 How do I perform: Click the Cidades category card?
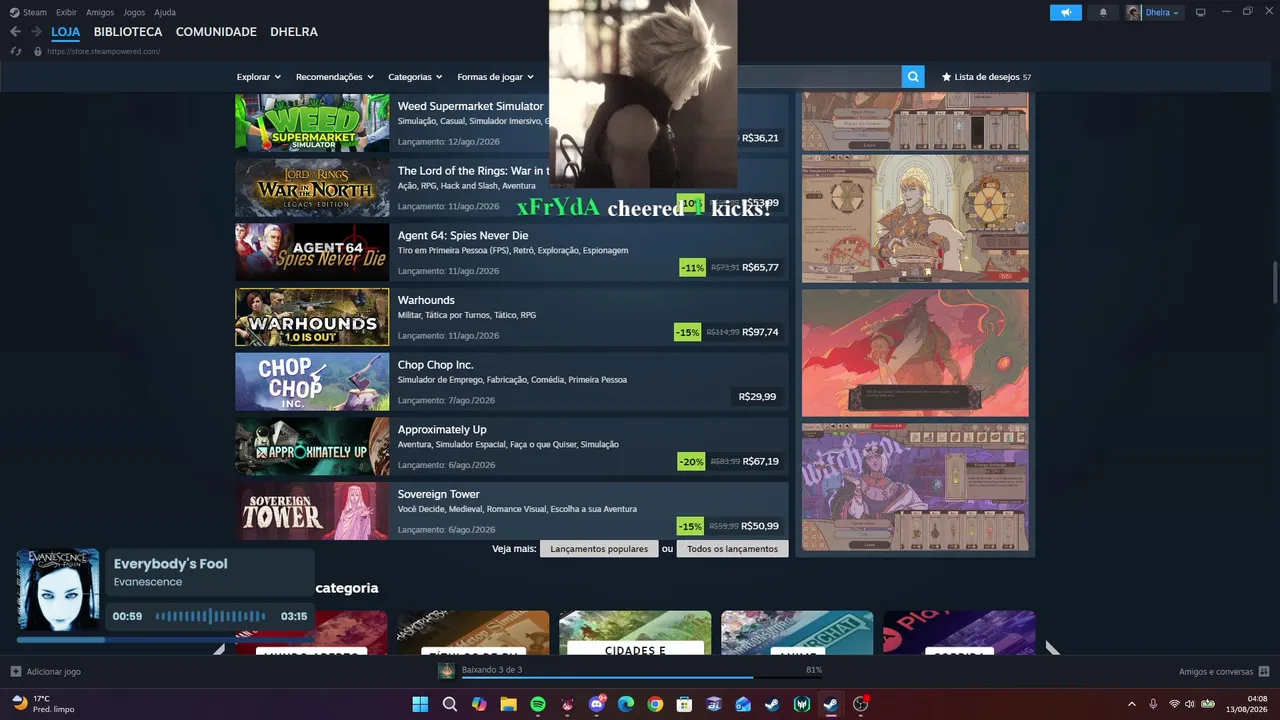pyautogui.click(x=635, y=633)
